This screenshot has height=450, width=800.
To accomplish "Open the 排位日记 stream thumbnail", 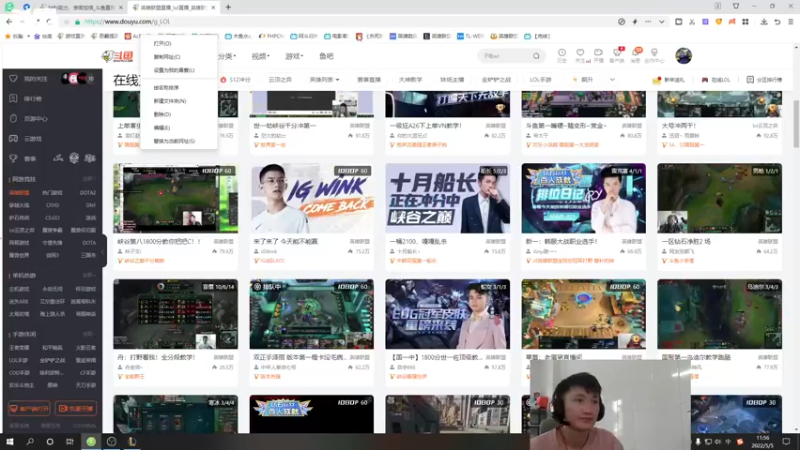I will coord(583,198).
